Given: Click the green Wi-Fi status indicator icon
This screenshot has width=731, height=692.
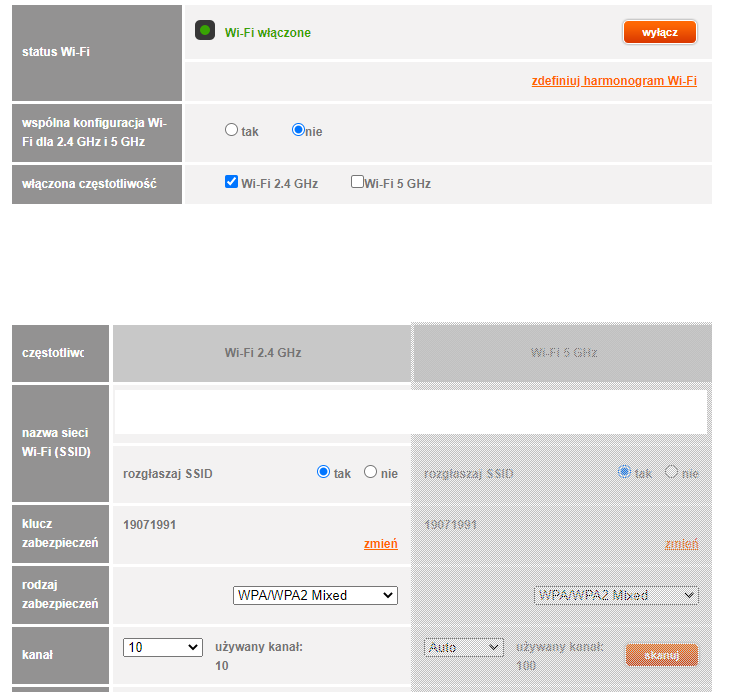Looking at the screenshot, I should pos(205,31).
